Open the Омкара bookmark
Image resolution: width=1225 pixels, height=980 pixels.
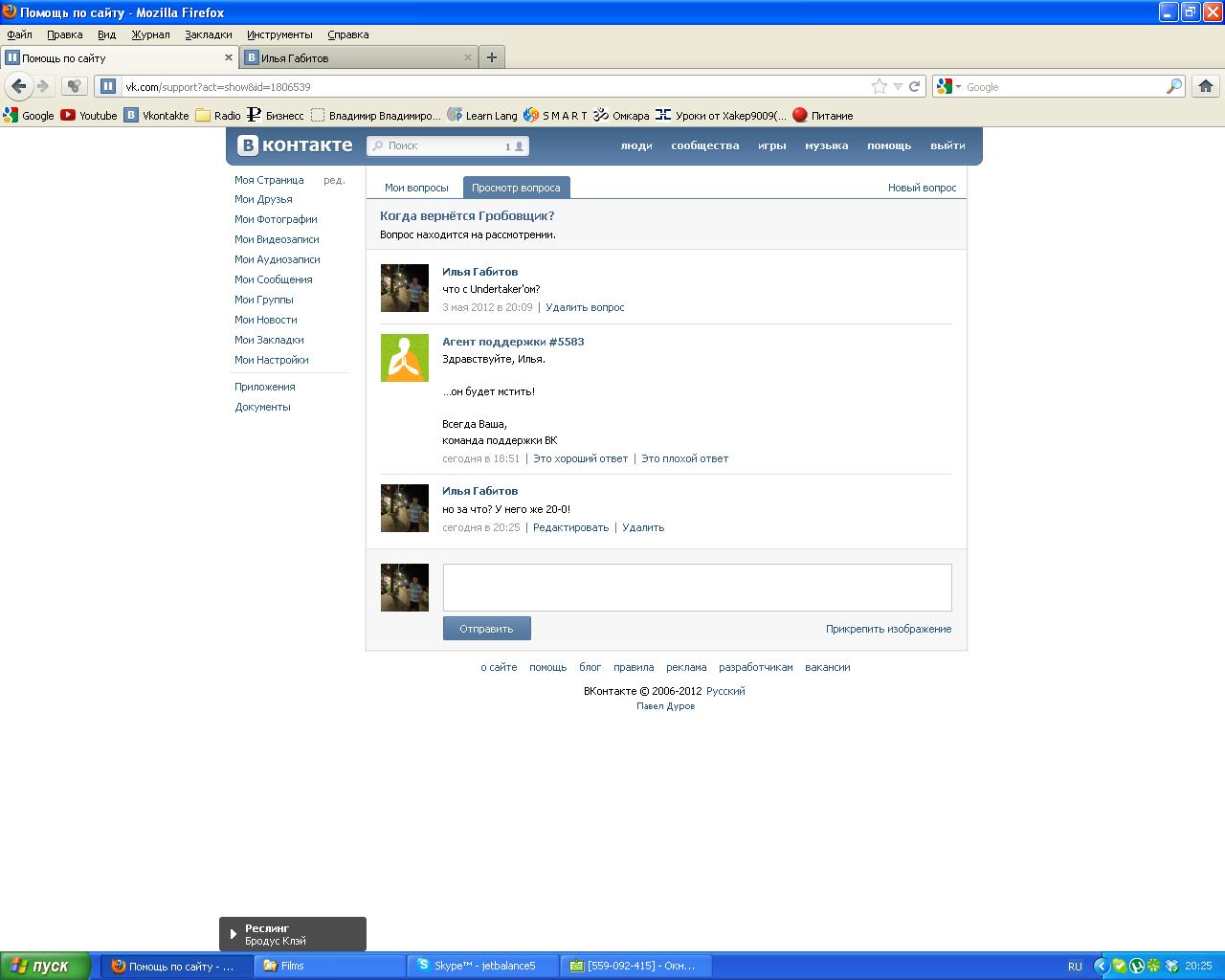coord(621,115)
